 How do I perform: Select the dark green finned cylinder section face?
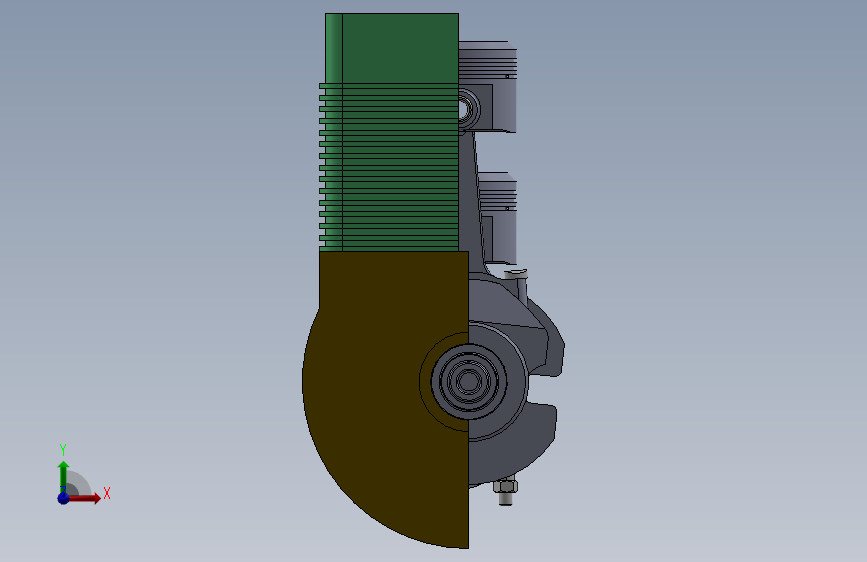point(400,133)
